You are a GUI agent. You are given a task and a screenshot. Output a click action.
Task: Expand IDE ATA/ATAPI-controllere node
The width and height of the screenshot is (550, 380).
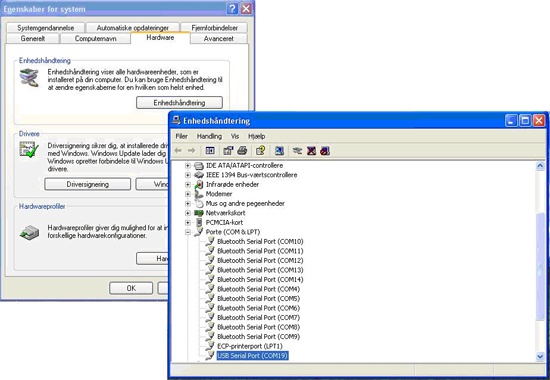click(188, 166)
